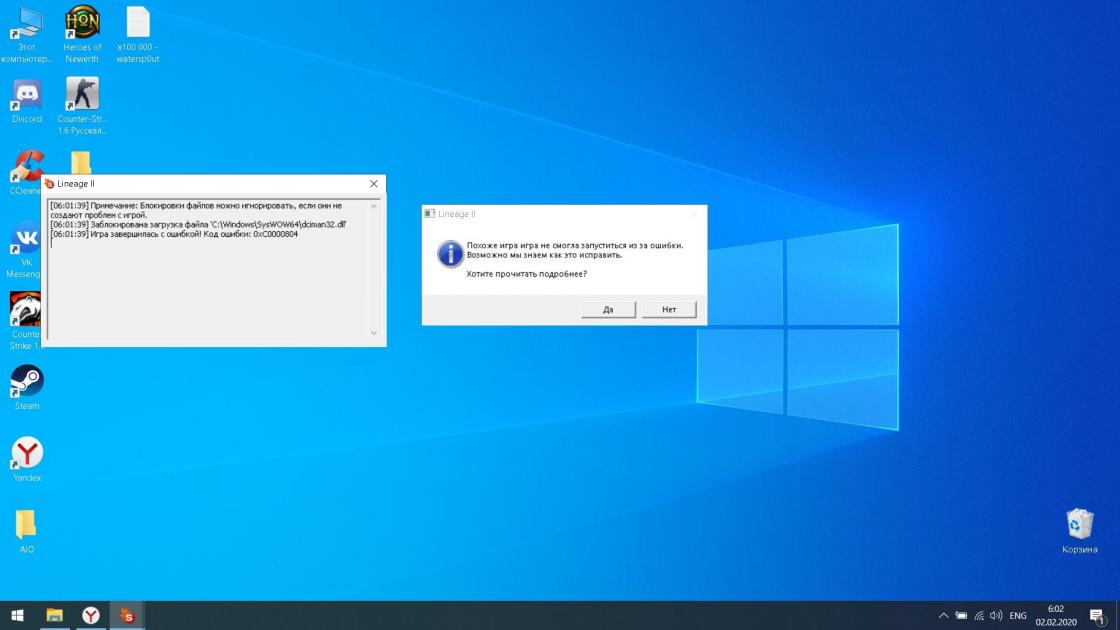This screenshot has height=630, width=1120.
Task: Open File Explorer from the taskbar
Action: point(55,615)
